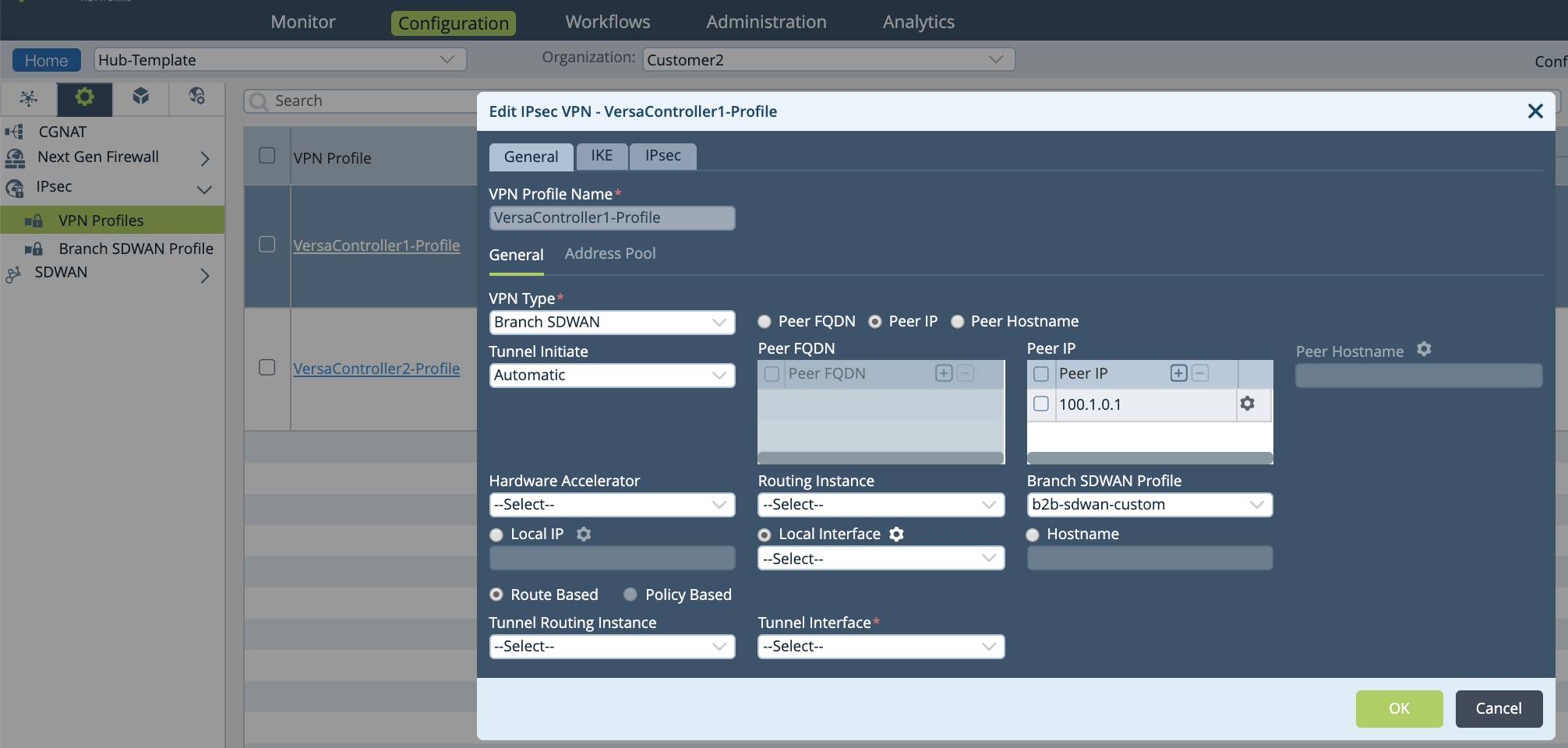
Task: Select the Local IP radio button
Action: point(496,535)
